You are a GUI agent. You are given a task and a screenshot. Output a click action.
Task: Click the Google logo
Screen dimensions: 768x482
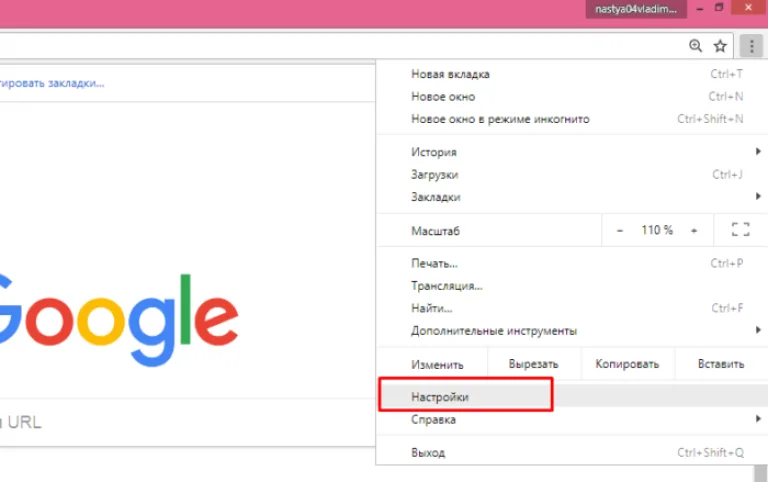click(x=118, y=319)
